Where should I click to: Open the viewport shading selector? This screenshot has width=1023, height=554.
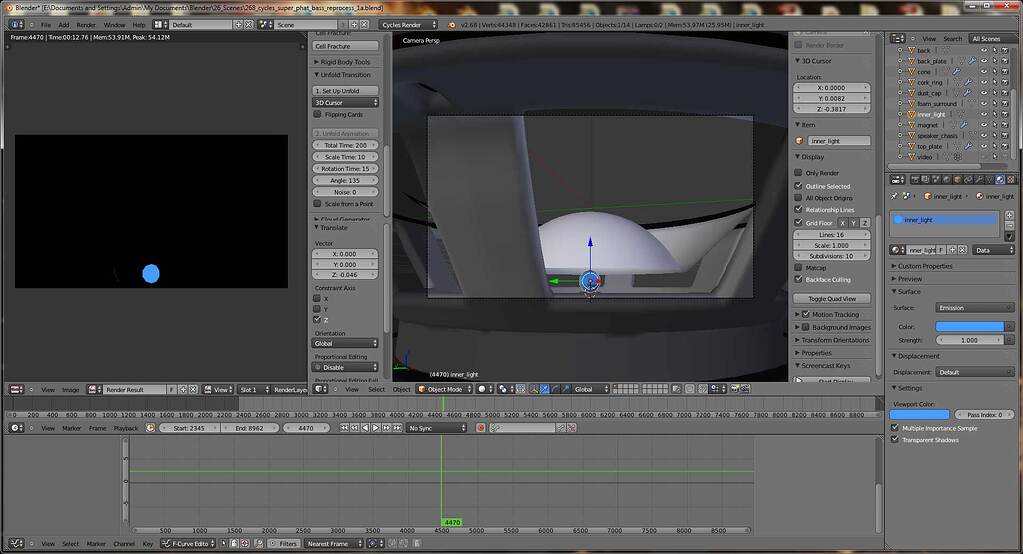point(484,389)
